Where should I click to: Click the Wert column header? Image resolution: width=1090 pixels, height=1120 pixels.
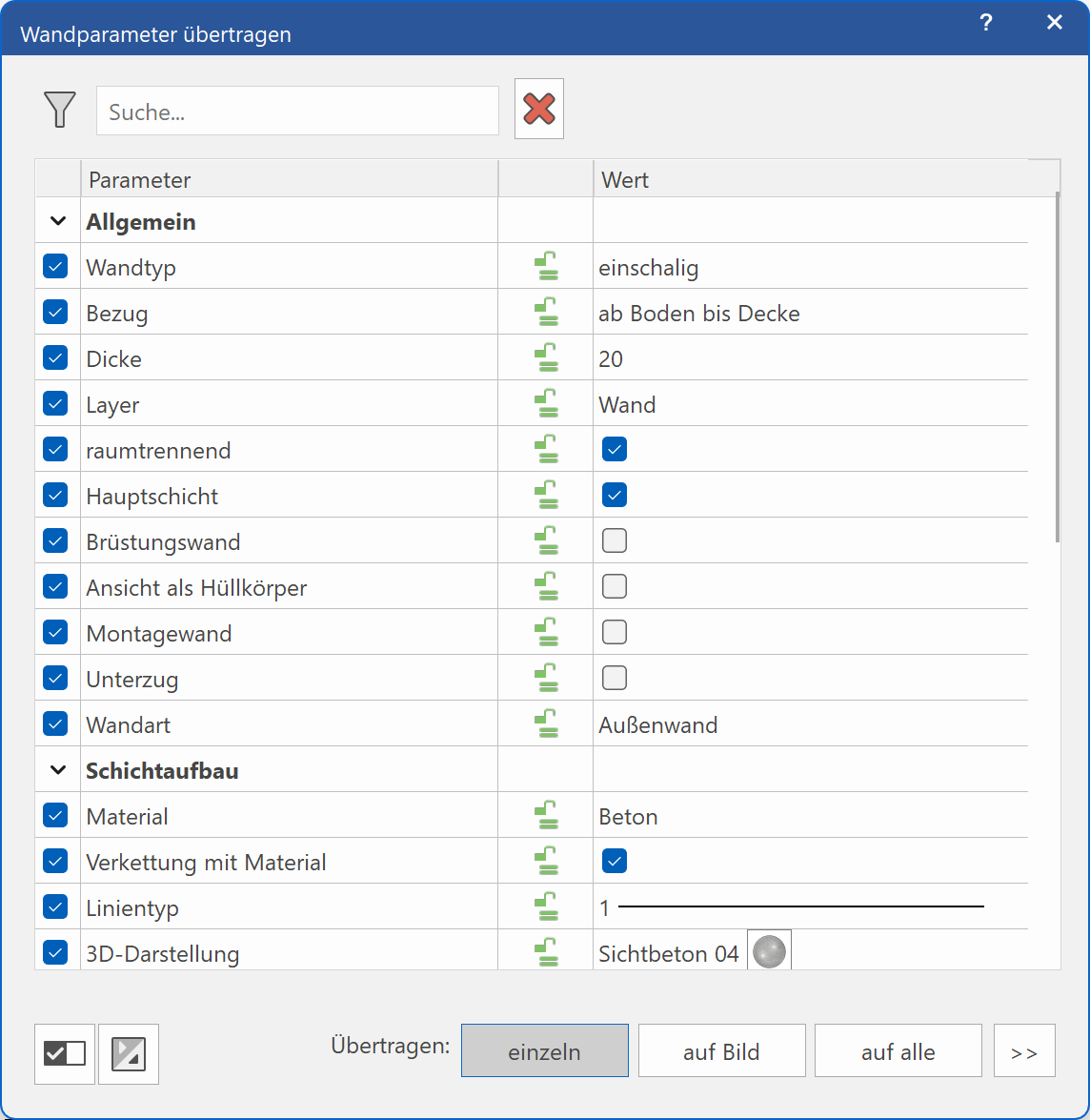(810, 180)
